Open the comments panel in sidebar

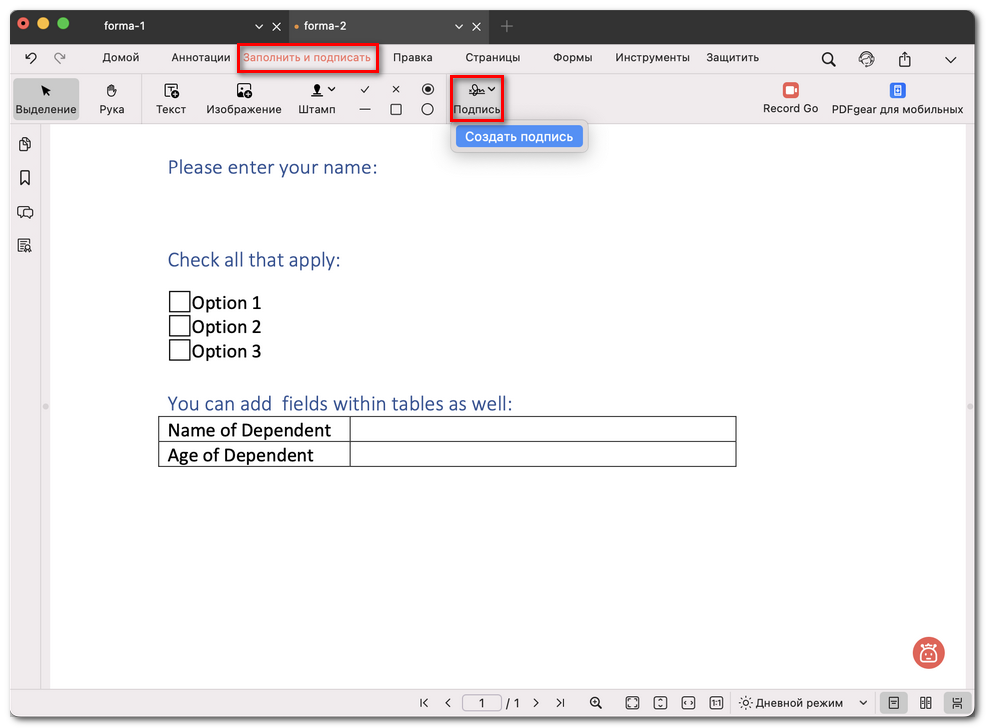click(25, 212)
